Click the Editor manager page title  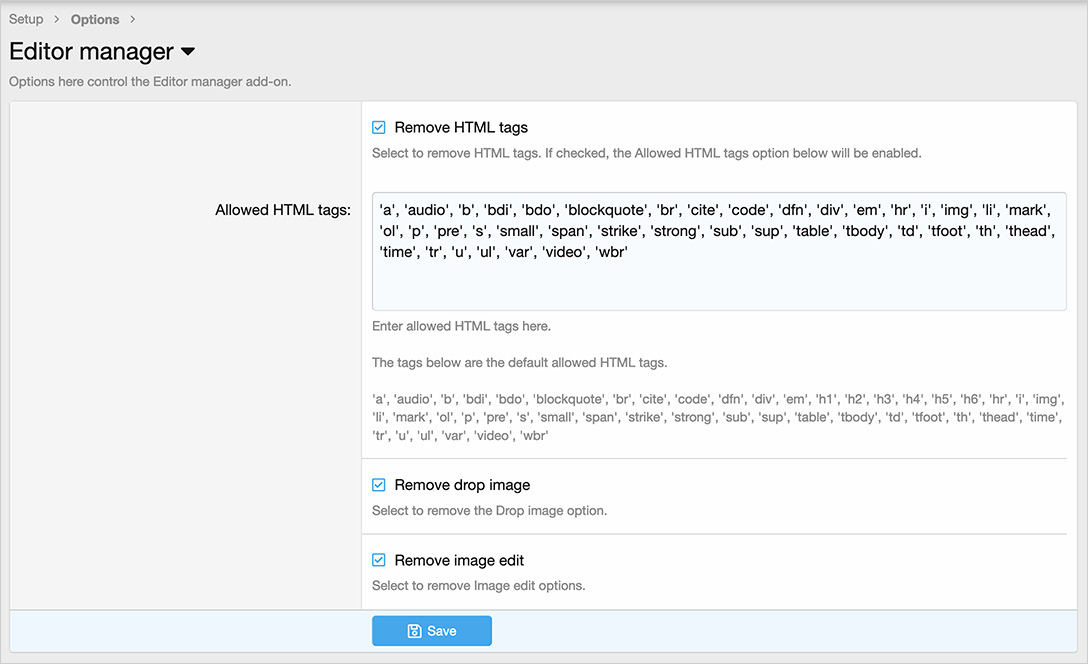pyautogui.click(x=91, y=52)
